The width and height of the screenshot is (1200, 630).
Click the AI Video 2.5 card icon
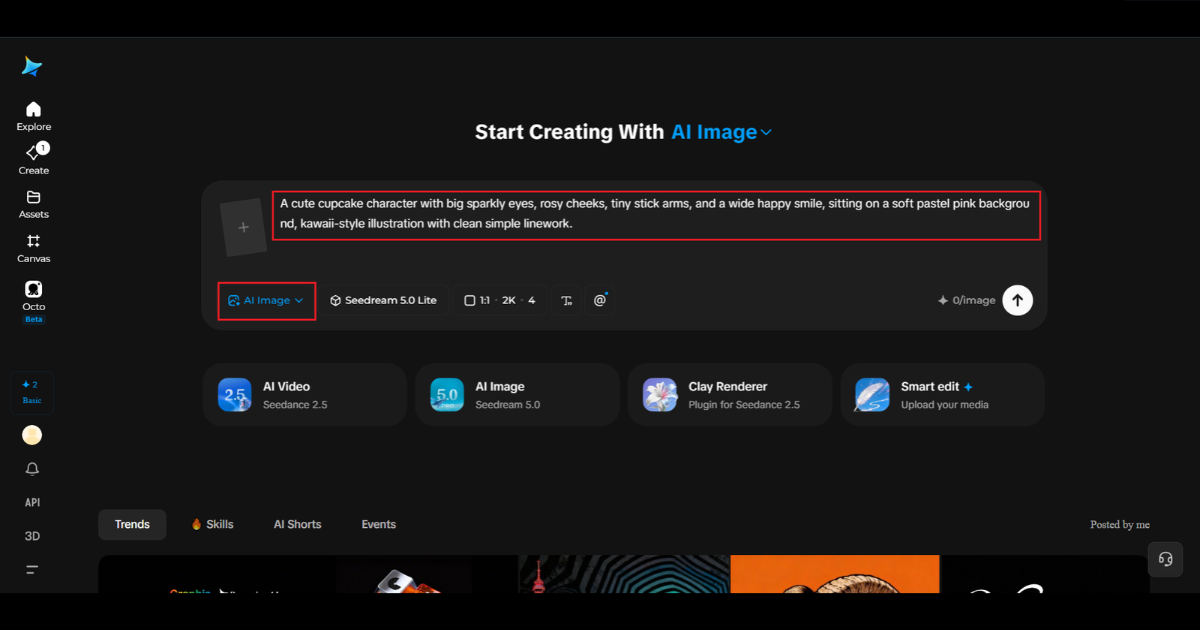[x=235, y=395]
